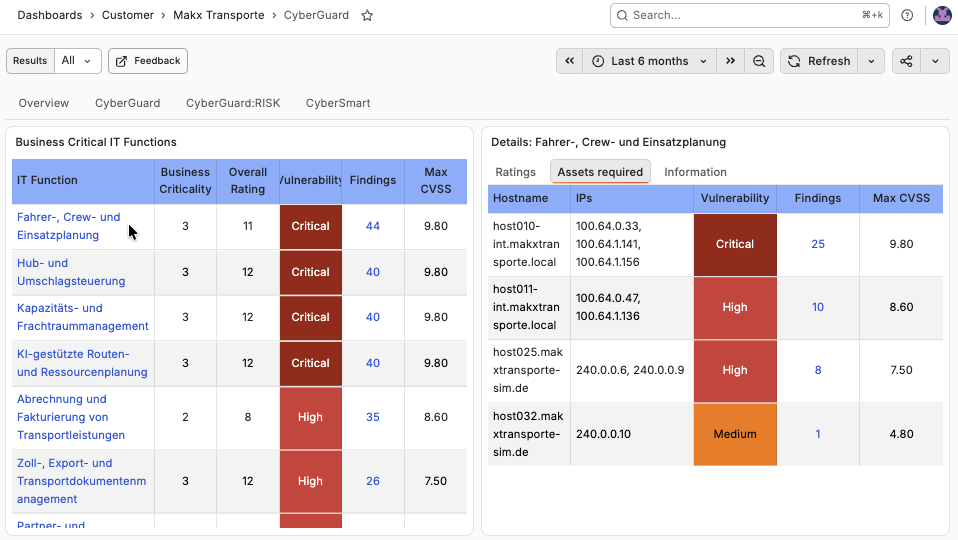Sort by Findings header in assets table
Viewport: 958px width, 540px height.
tap(817, 199)
